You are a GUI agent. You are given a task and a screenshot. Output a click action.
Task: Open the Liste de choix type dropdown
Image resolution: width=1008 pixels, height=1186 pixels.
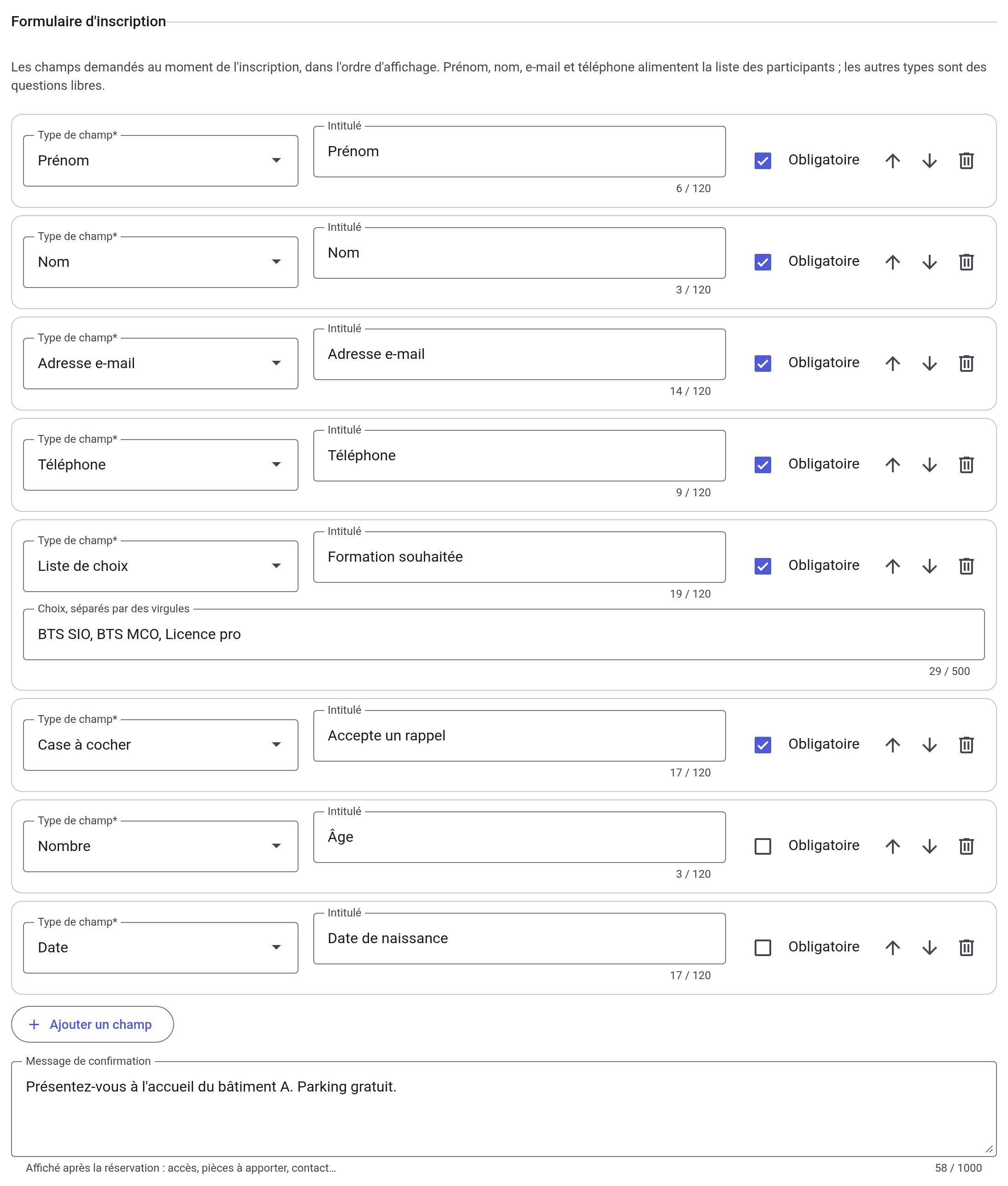(161, 566)
